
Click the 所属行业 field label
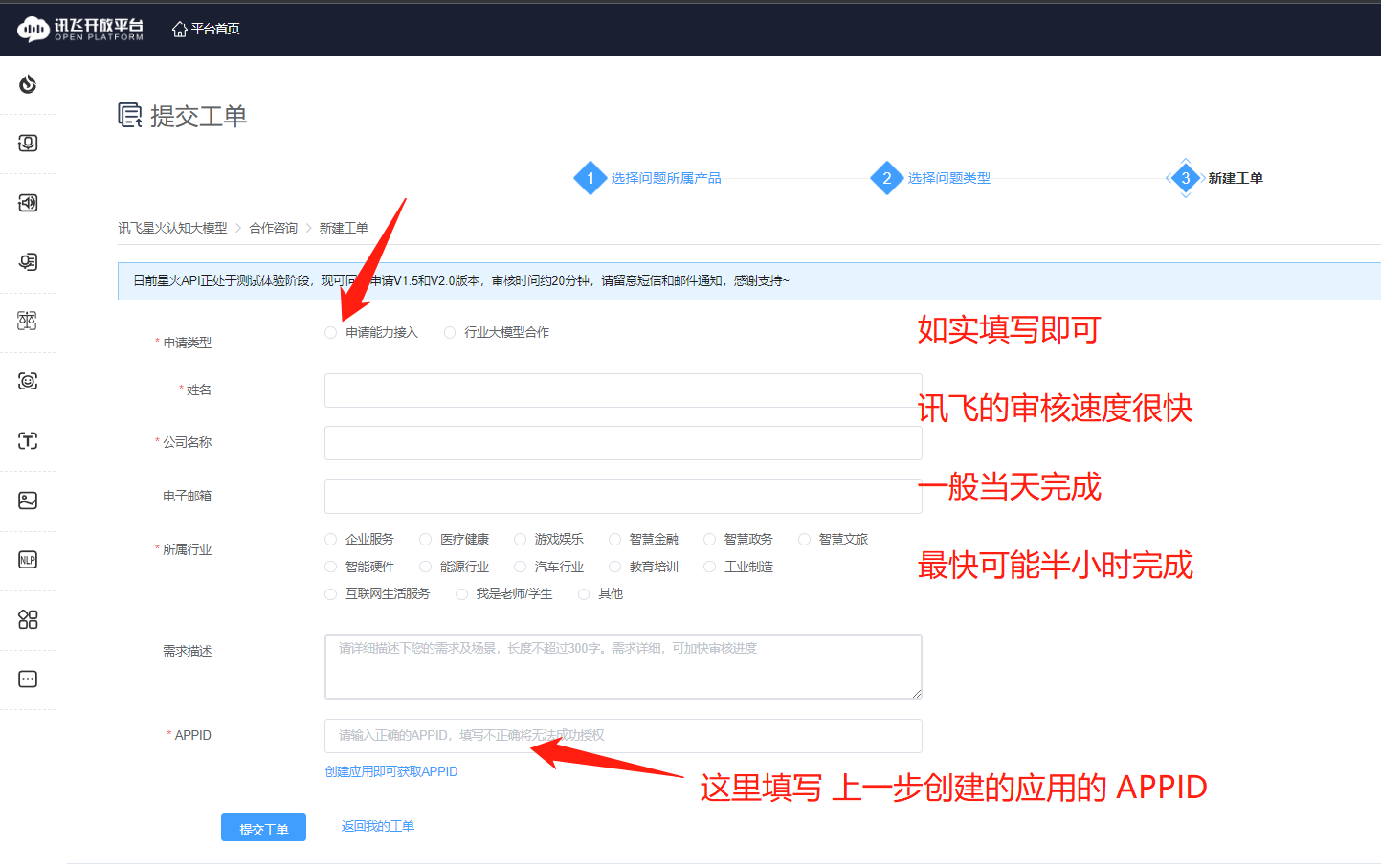[187, 549]
